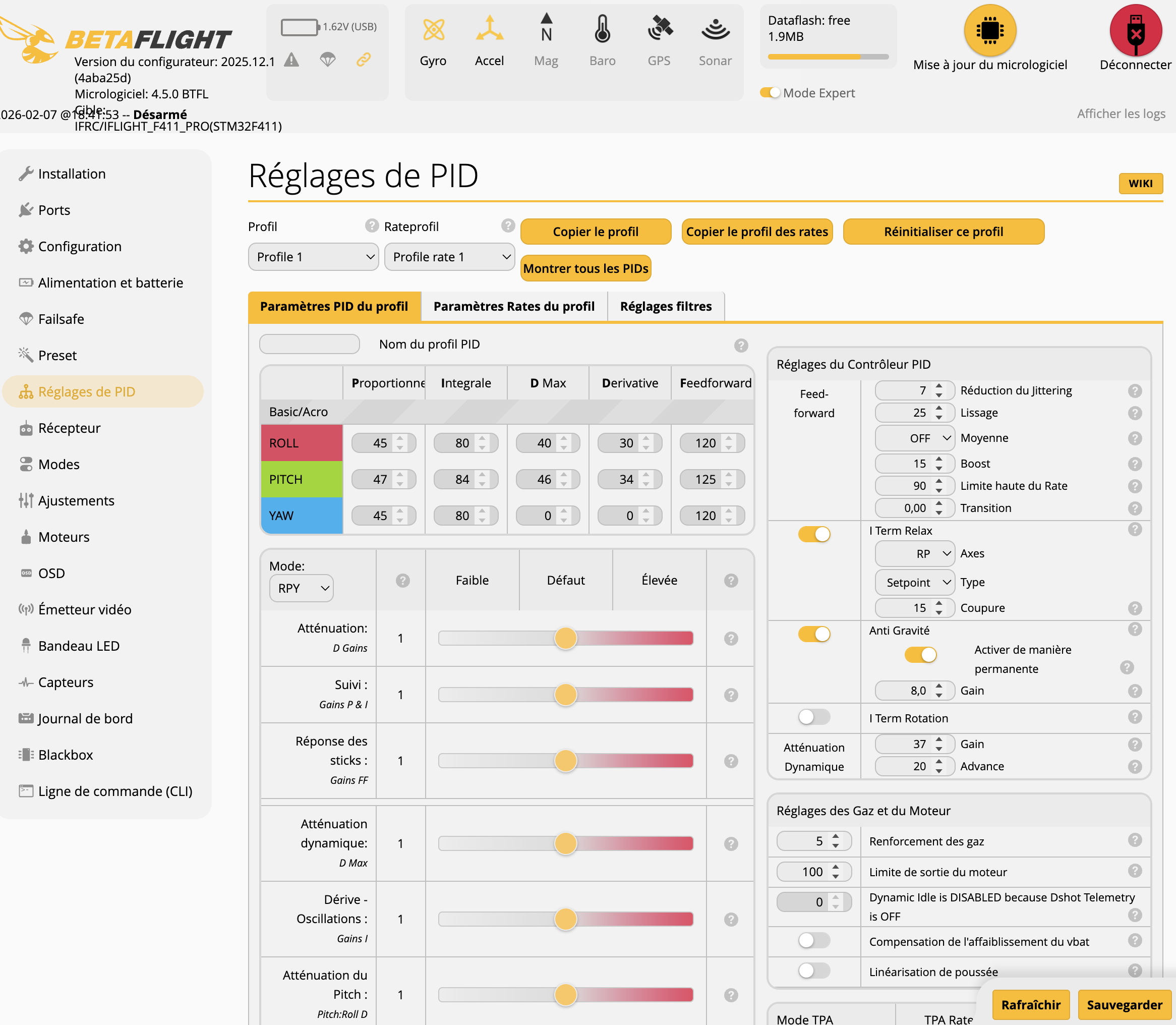The image size is (1176, 1025).
Task: Open Failsafe in the sidebar
Action: click(61, 319)
